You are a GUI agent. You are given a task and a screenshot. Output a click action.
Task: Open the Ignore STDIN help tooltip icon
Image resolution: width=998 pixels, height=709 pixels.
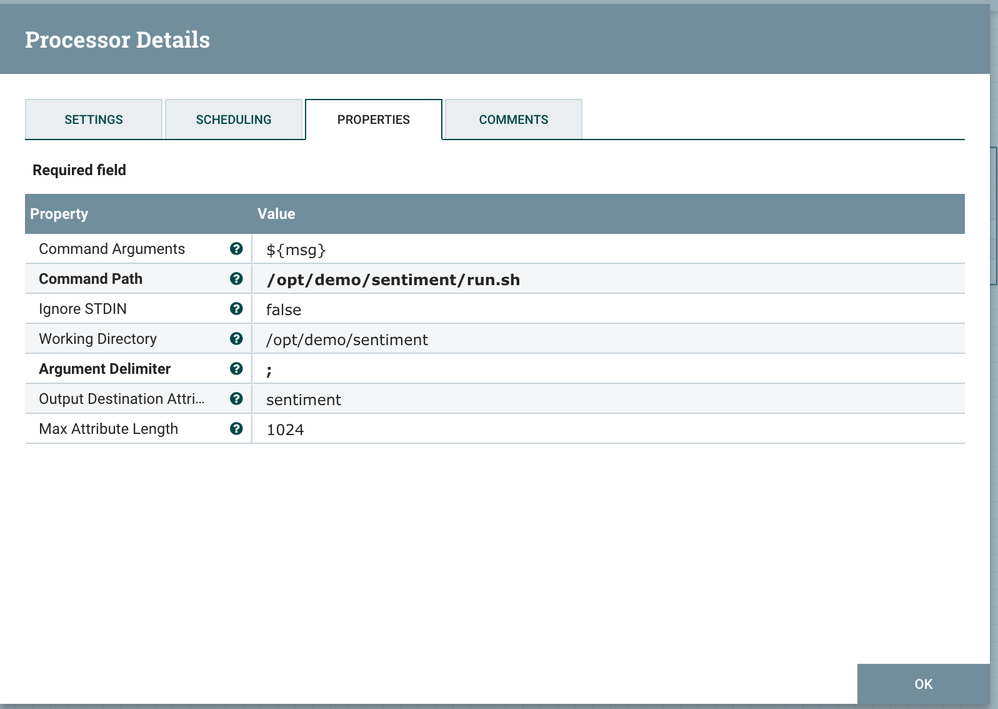pos(236,309)
